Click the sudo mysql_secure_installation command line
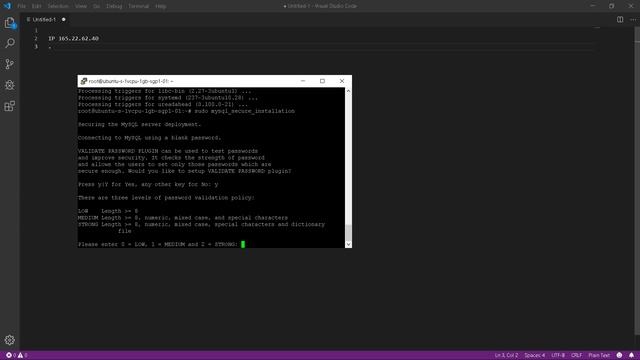 (186, 111)
